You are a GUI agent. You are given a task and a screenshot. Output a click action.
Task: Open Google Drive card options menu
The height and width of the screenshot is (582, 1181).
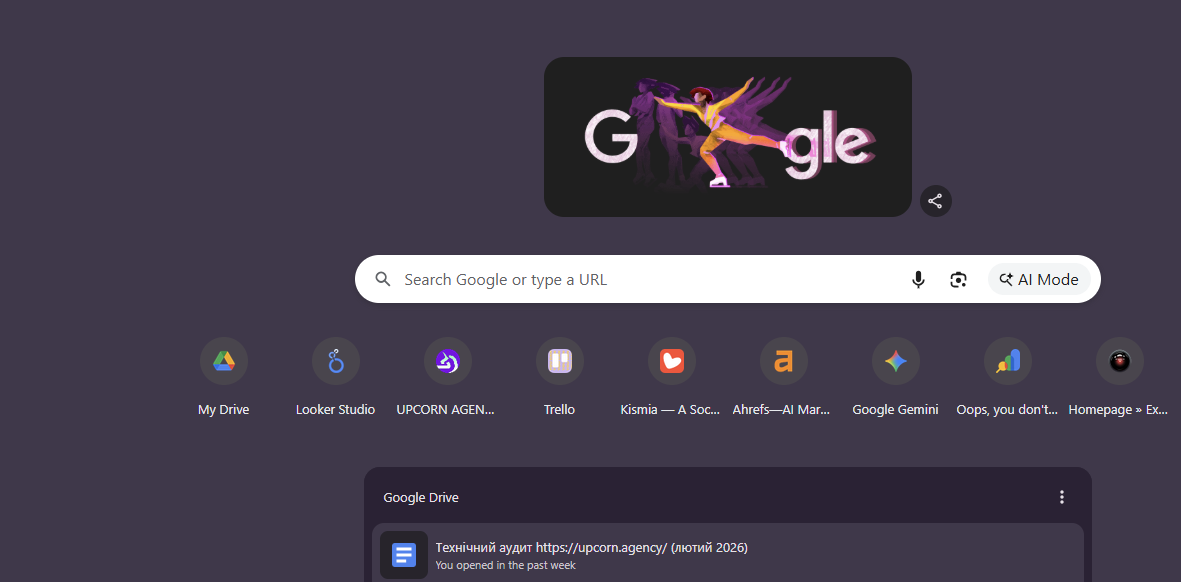1062,497
